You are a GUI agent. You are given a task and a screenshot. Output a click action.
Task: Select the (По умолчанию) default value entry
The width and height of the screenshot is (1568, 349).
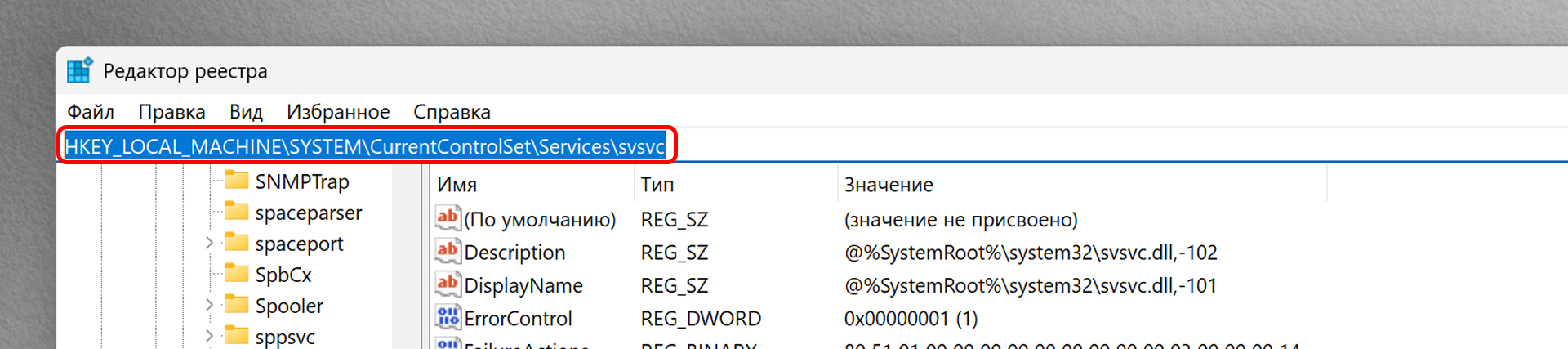tap(539, 219)
